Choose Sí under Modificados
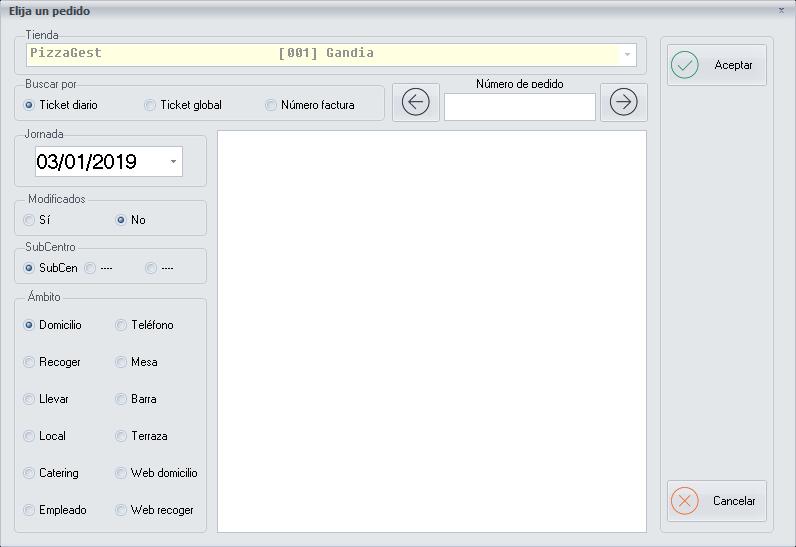Screen dimensions: 796x547 click(x=29, y=220)
